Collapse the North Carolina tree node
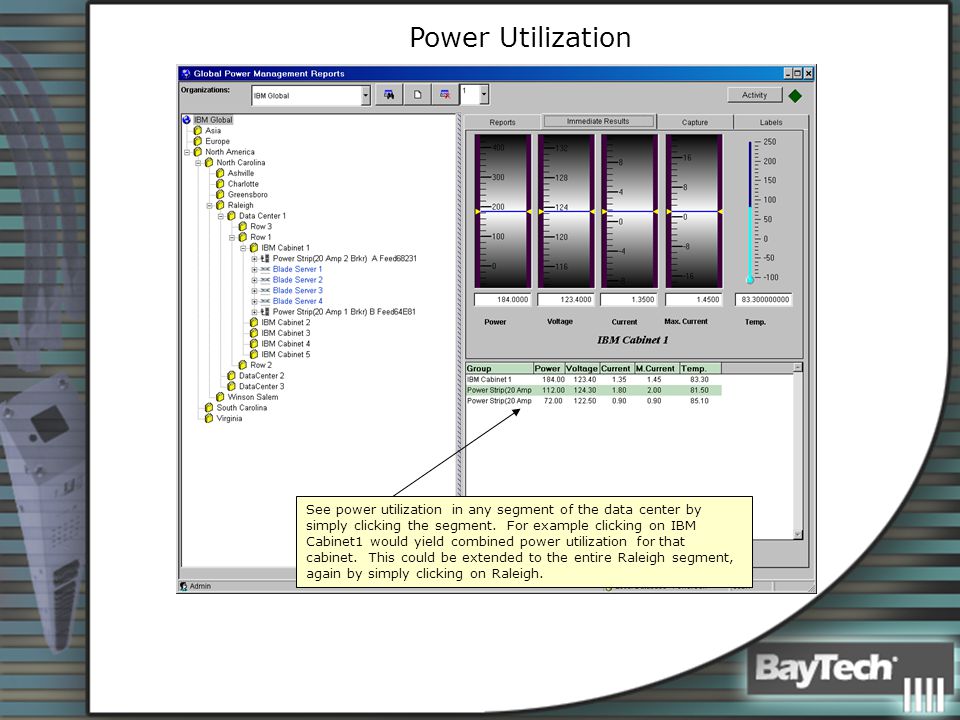This screenshot has width=960, height=720. pos(198,163)
